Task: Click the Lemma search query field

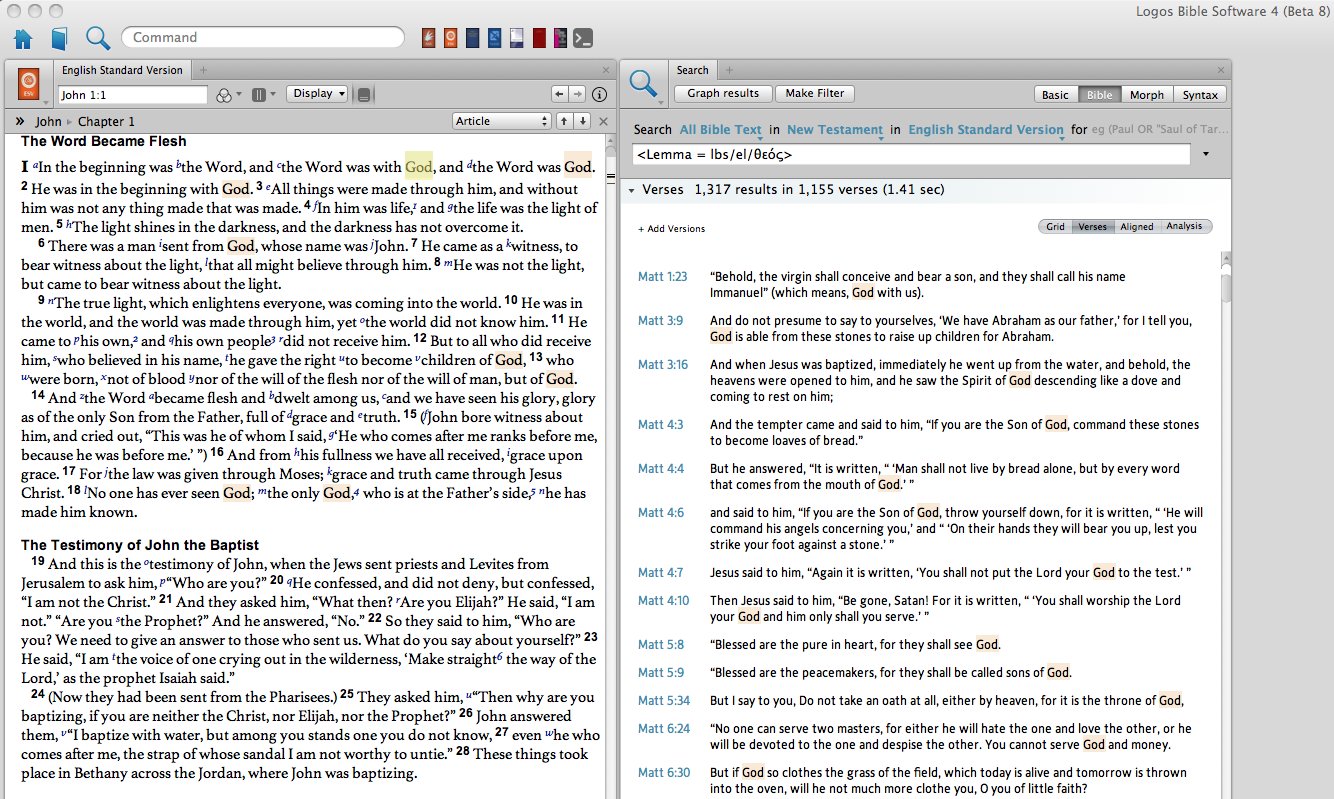Action: click(x=911, y=155)
